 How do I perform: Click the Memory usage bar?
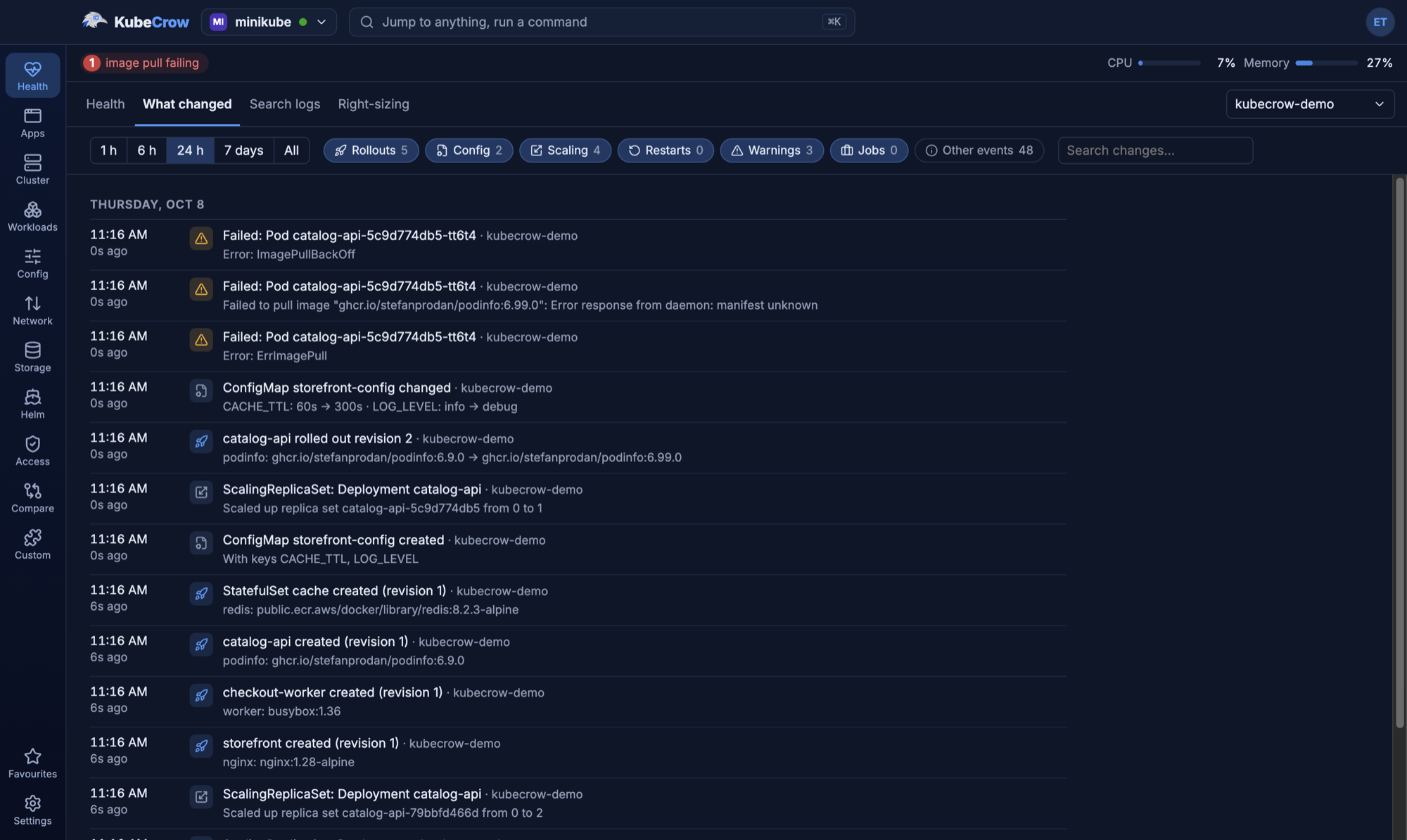(1326, 63)
